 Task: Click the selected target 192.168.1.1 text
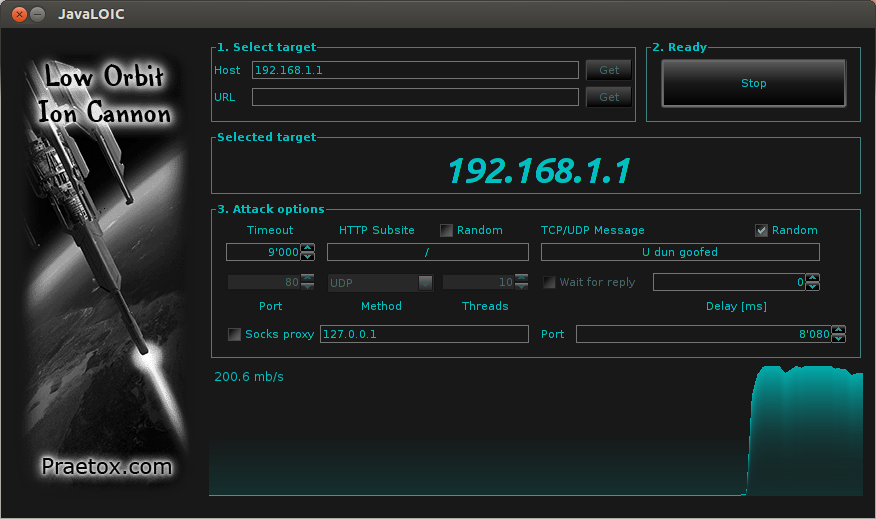[x=539, y=171]
